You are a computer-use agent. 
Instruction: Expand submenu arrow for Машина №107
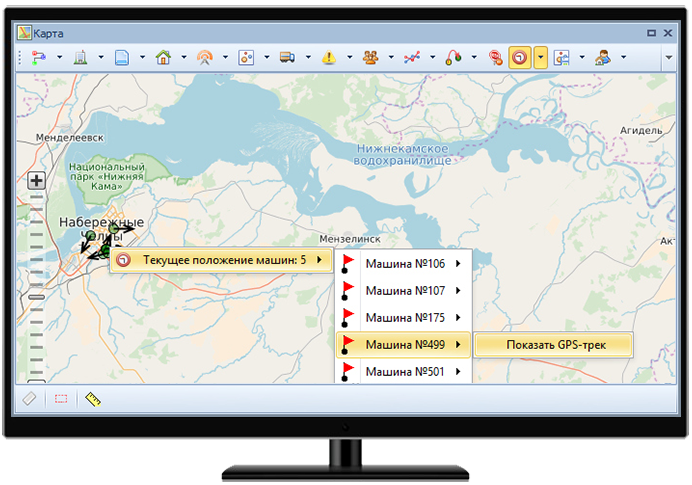point(459,291)
